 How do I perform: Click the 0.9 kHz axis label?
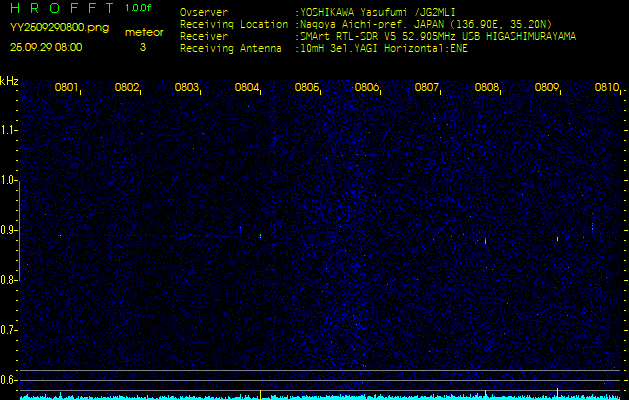8,230
